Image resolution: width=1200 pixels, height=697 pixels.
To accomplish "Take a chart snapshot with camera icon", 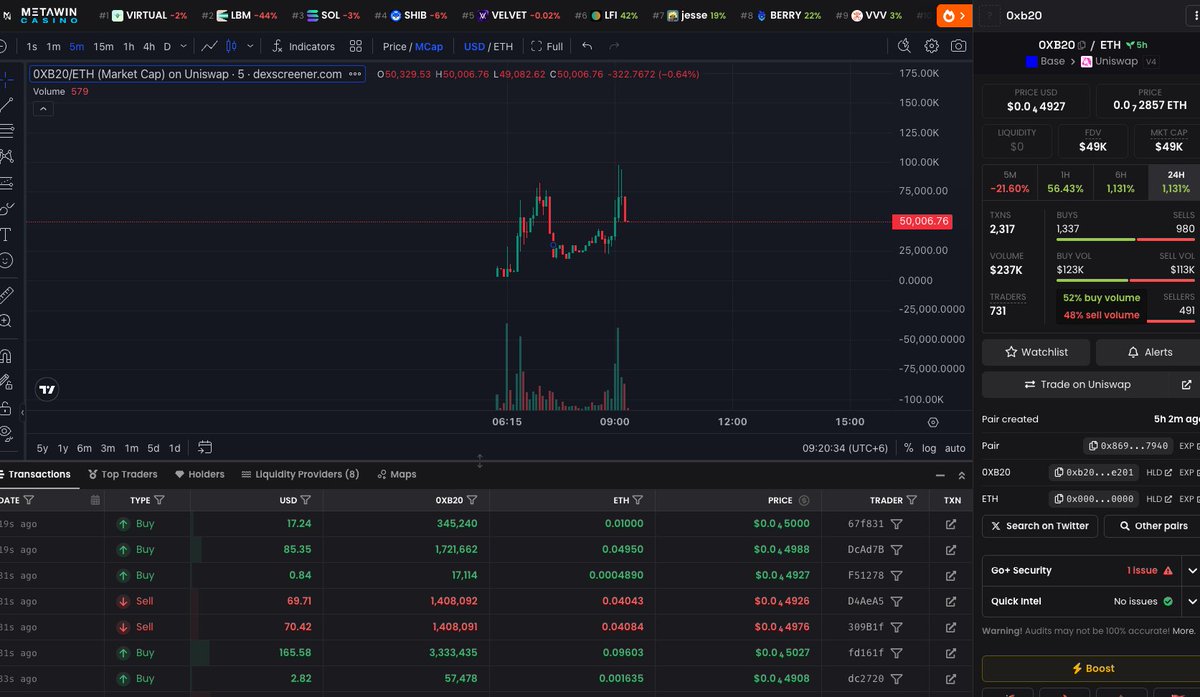I will pos(958,46).
